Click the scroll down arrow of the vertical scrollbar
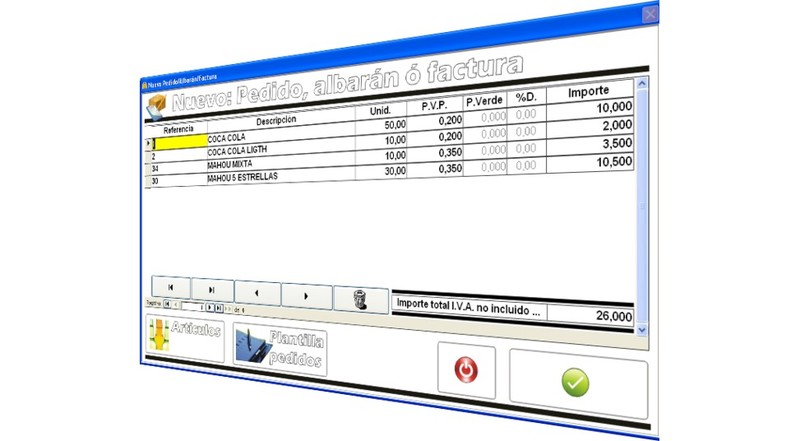Screen dimensions: 800x441 point(642,329)
